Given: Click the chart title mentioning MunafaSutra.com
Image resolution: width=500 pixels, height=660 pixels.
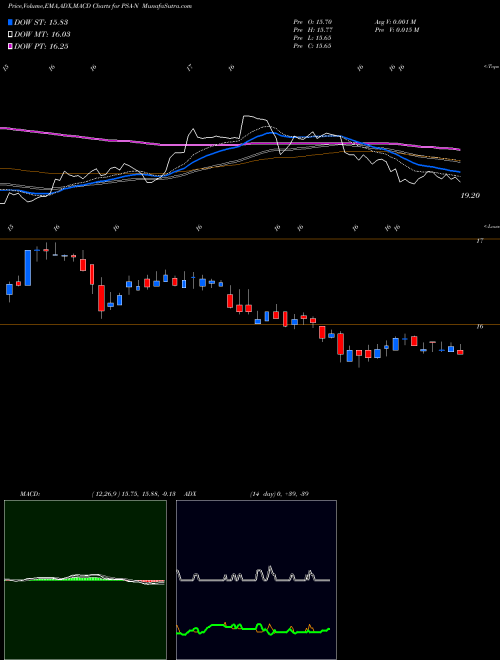Looking at the screenshot, I should [x=100, y=6].
